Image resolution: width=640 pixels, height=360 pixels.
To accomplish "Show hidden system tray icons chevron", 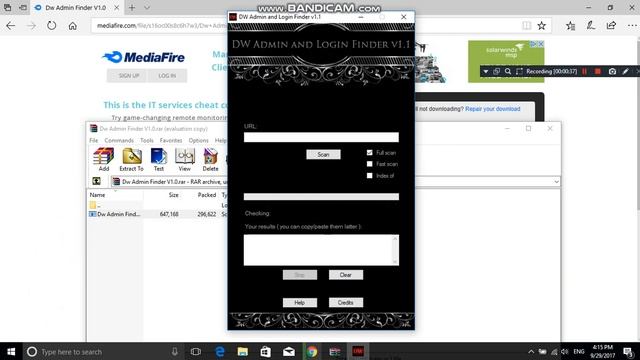I will pos(531,351).
